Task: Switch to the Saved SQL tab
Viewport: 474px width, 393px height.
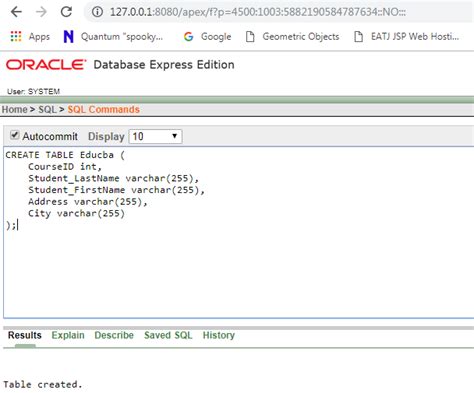Action: pos(168,335)
